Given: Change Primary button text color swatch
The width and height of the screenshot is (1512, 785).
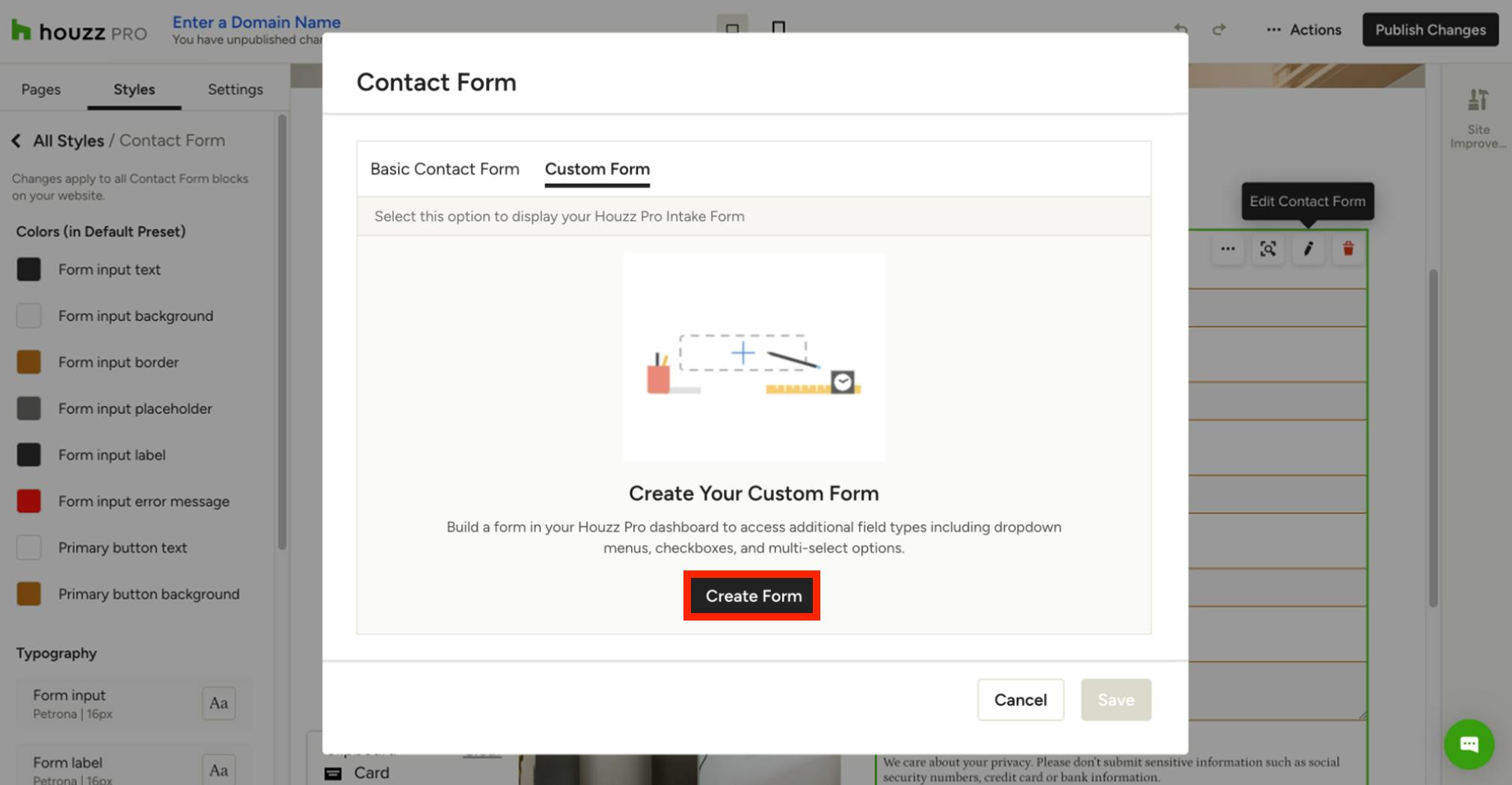Looking at the screenshot, I should [x=29, y=547].
